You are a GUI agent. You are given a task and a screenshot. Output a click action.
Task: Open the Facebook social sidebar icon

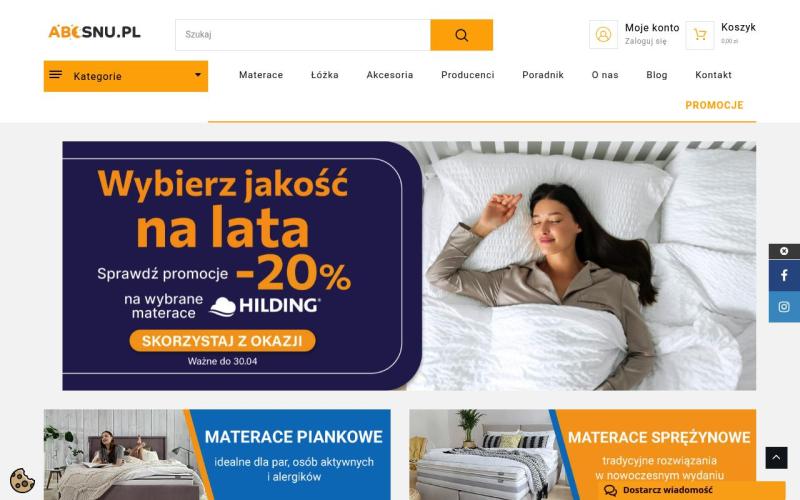coord(784,276)
